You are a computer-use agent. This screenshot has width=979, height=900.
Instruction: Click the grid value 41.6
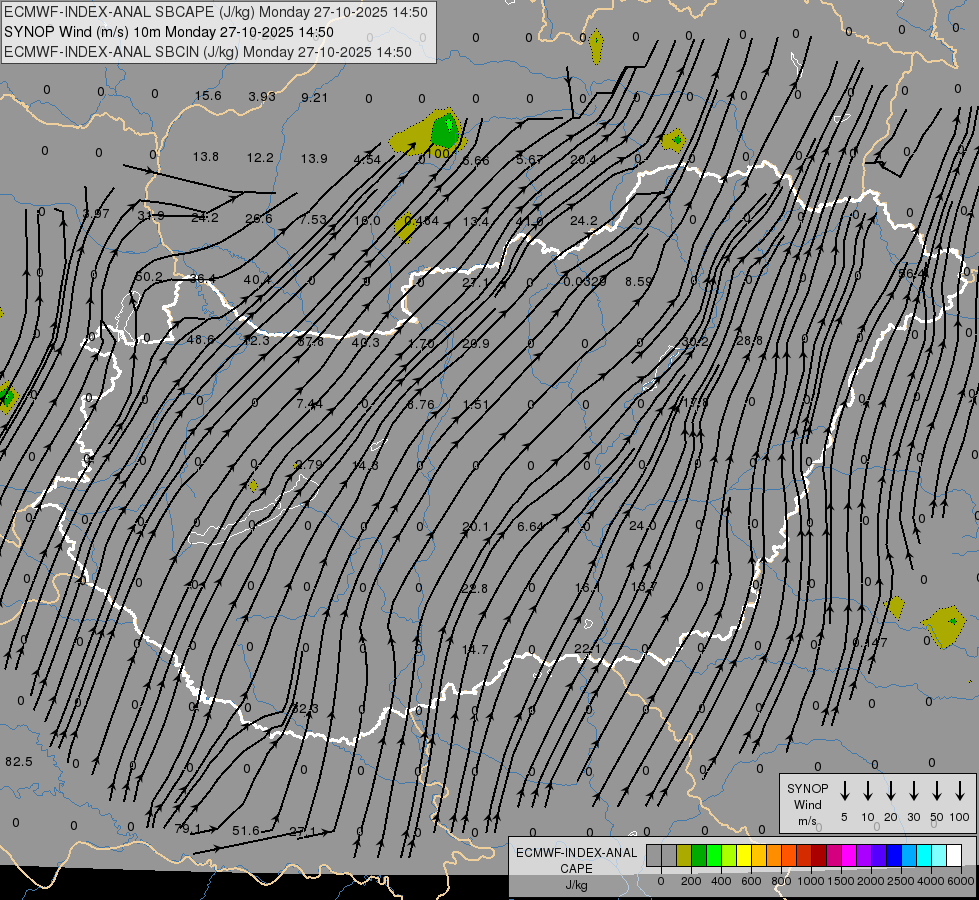click(529, 222)
